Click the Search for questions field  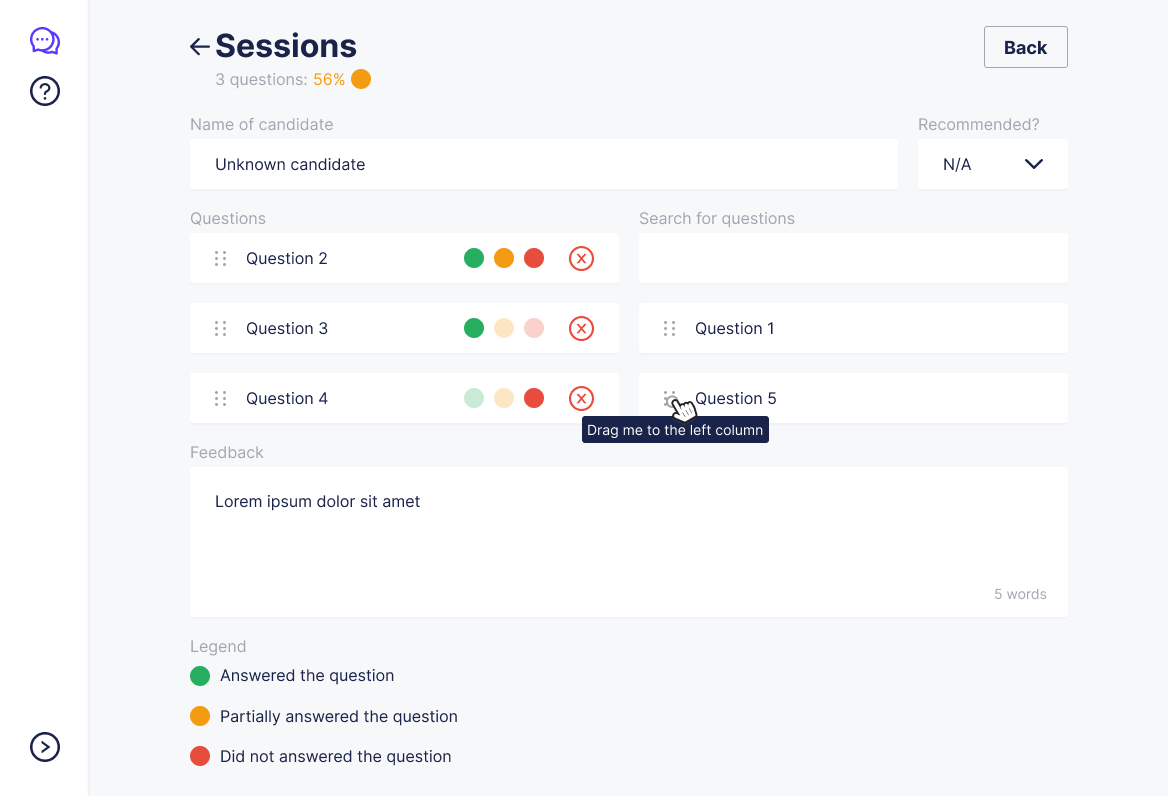click(852, 258)
